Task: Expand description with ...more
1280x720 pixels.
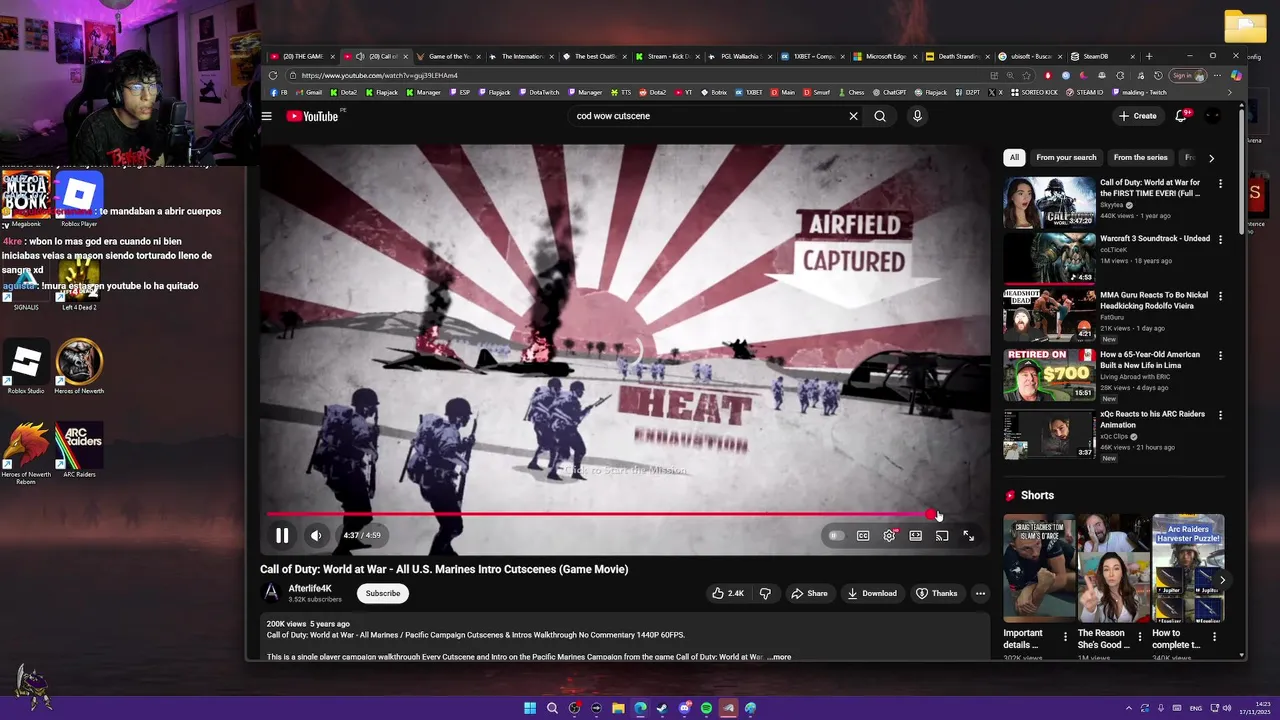Action: (x=779, y=657)
